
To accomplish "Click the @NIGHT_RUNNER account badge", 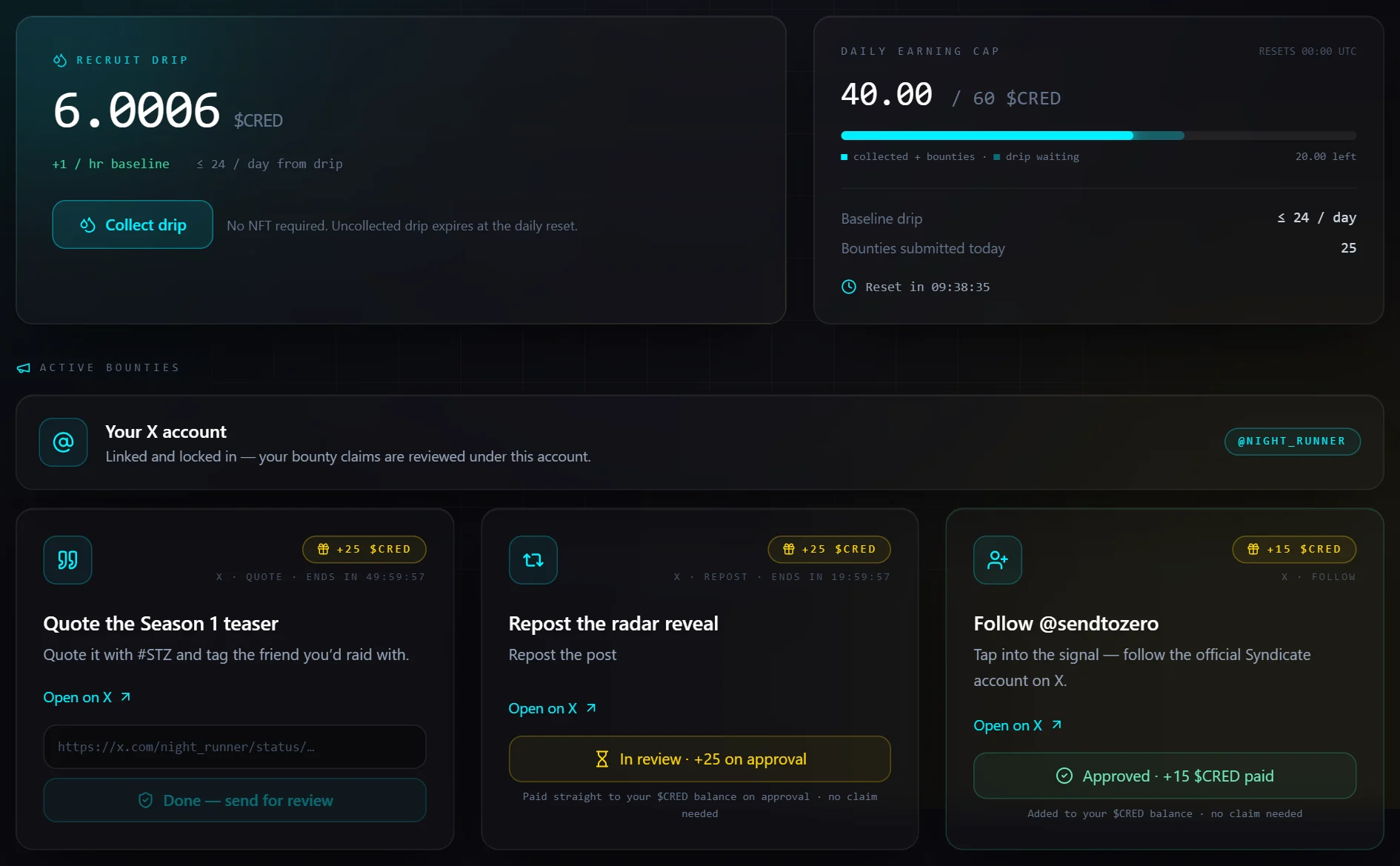I will click(1292, 442).
